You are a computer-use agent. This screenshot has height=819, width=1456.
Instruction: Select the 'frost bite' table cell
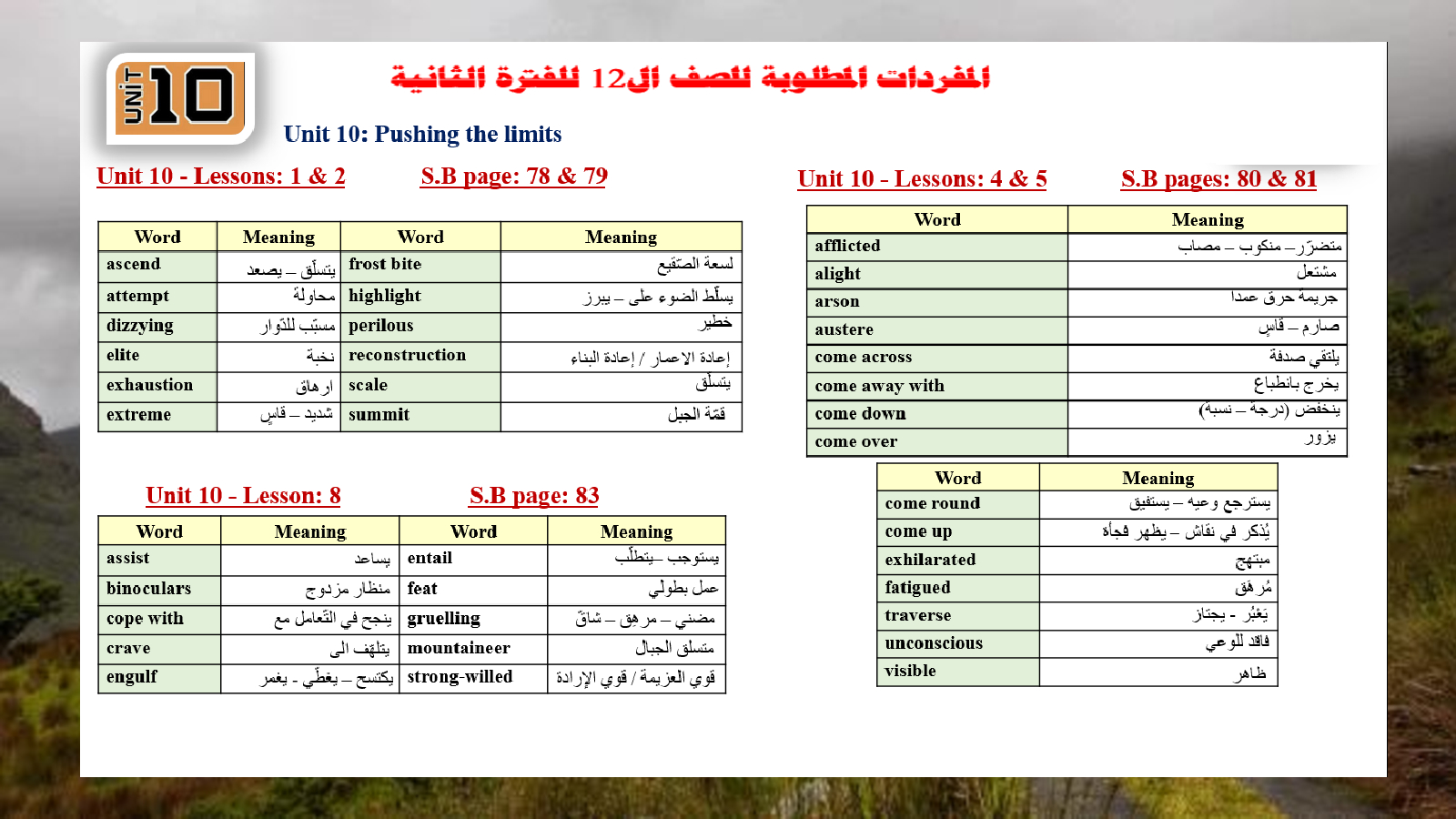tap(385, 265)
